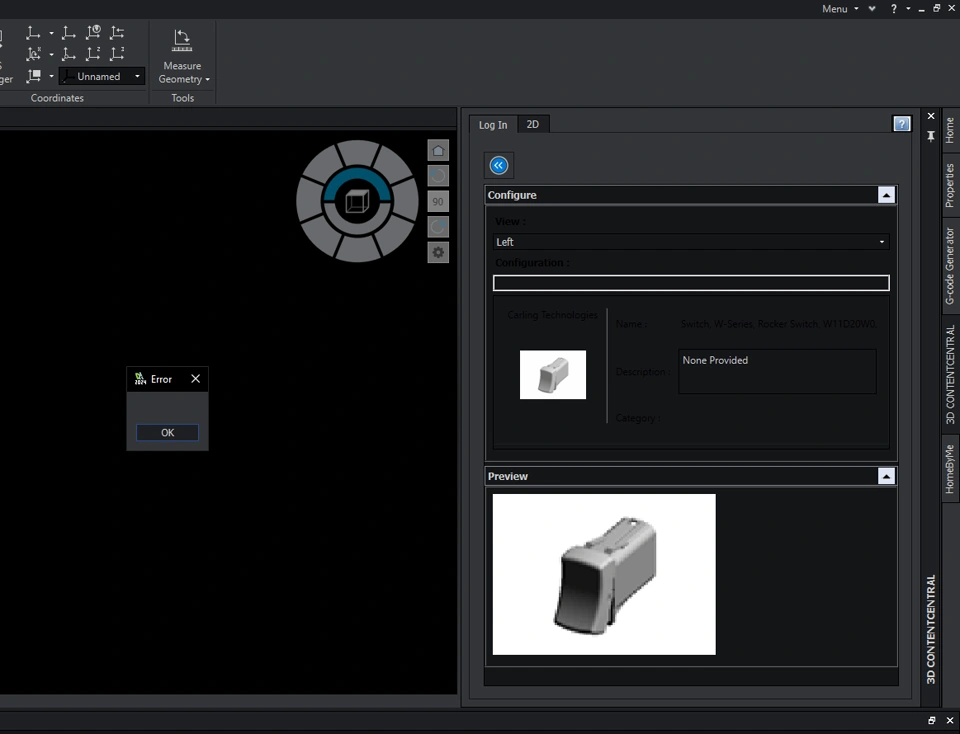Collapse the Preview section
This screenshot has width=960, height=734.
[x=886, y=476]
